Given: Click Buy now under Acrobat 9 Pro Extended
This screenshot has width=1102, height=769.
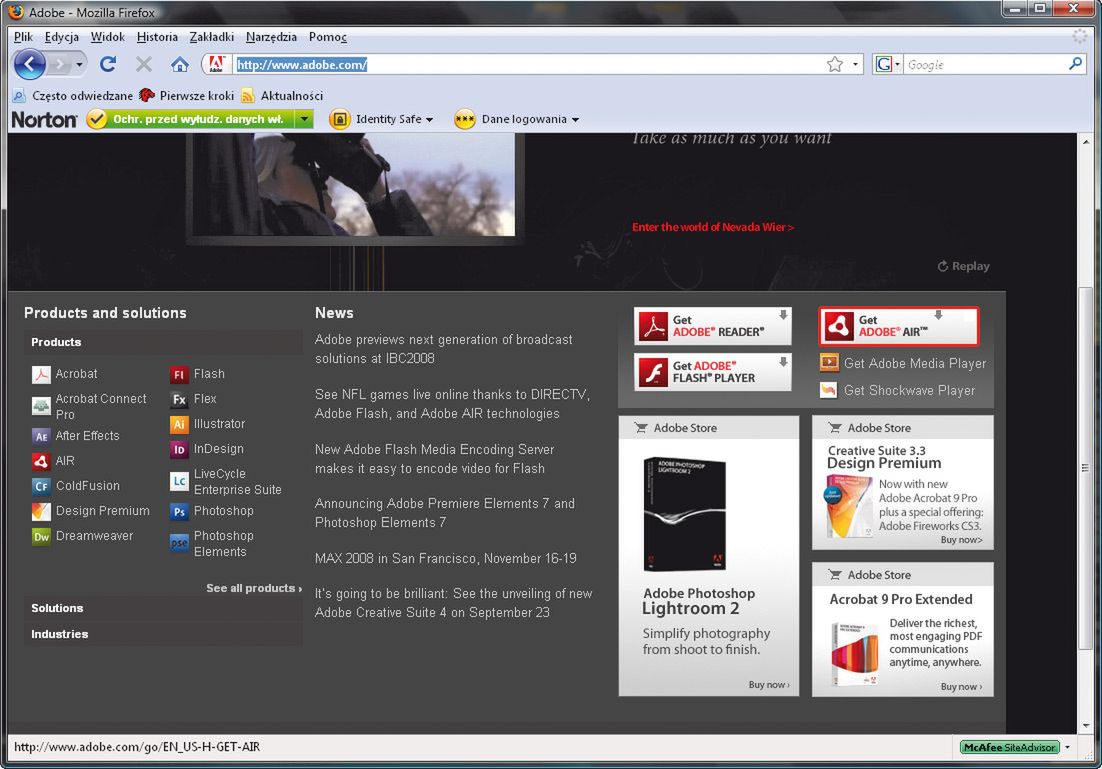Looking at the screenshot, I should point(961,687).
